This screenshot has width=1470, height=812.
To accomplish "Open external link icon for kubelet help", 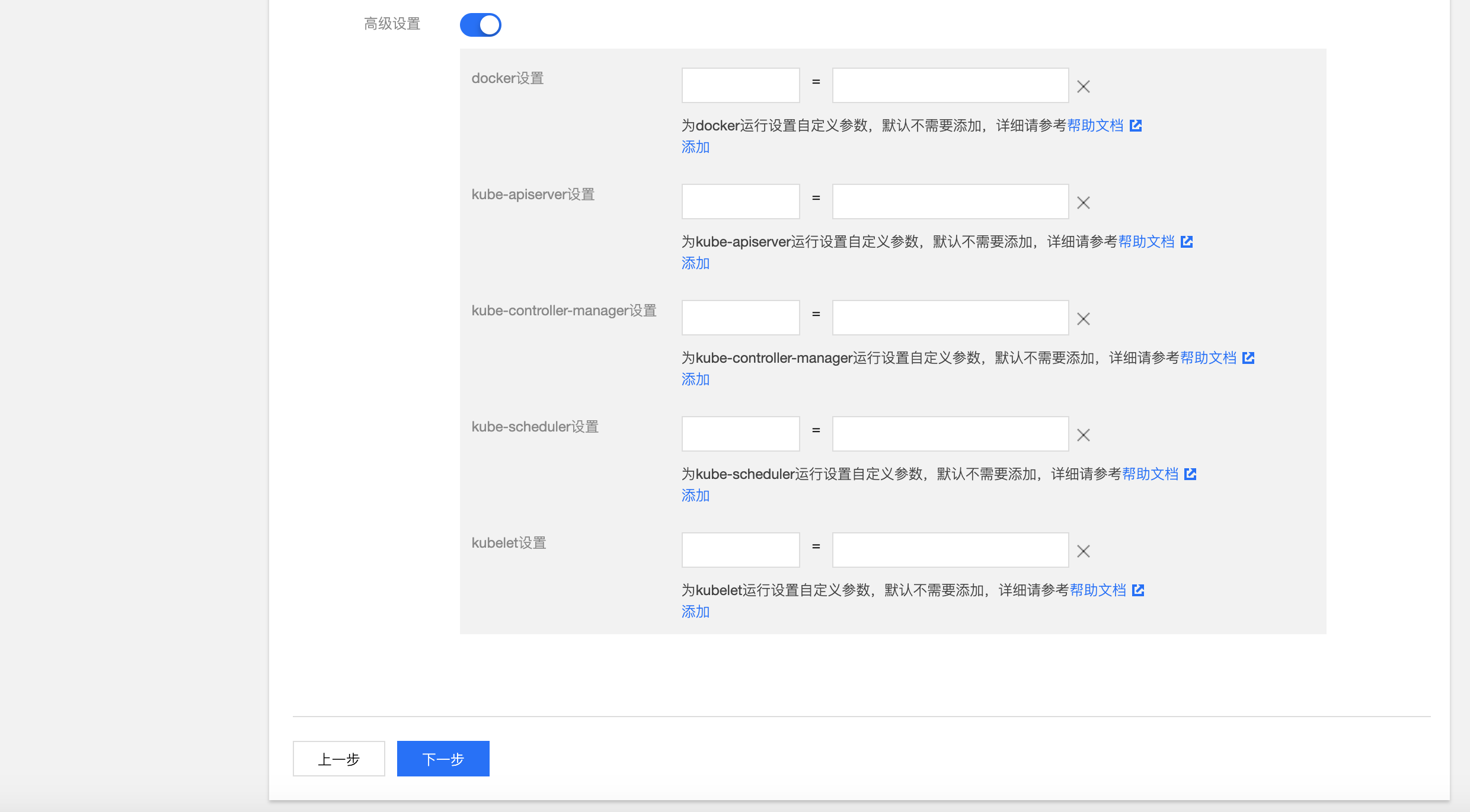I will coord(1138,590).
